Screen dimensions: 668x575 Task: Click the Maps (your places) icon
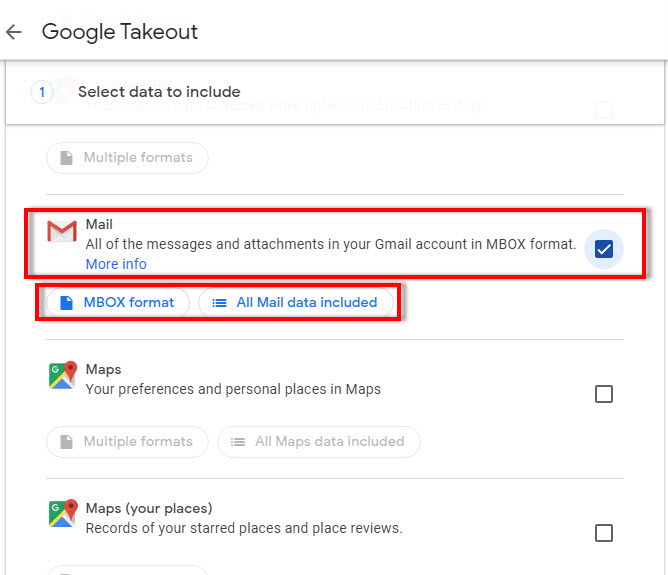[62, 514]
